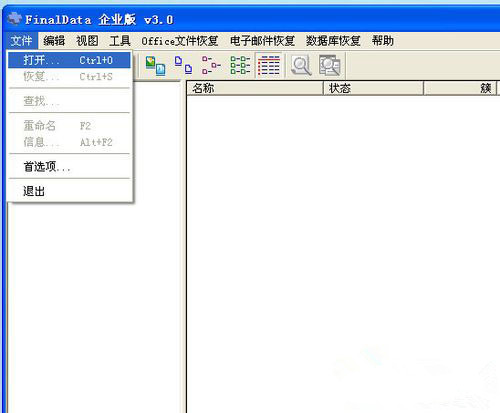Select 打开... in the File menu

(69, 60)
